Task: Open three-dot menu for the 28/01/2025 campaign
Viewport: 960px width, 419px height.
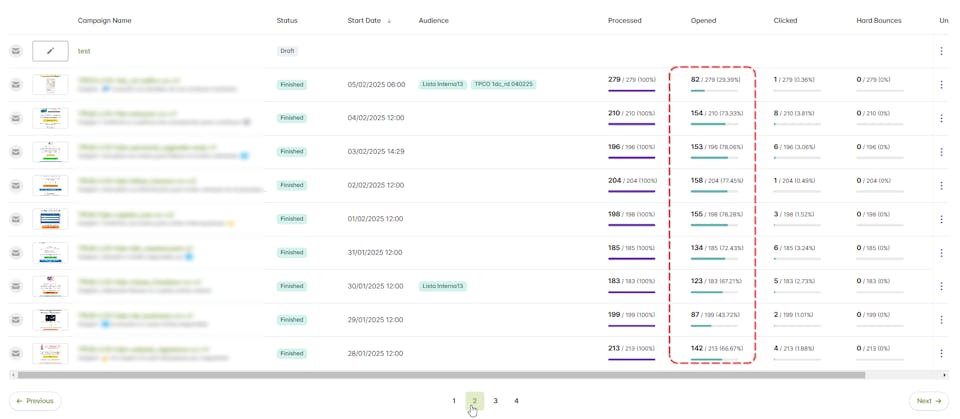Action: coord(941,353)
